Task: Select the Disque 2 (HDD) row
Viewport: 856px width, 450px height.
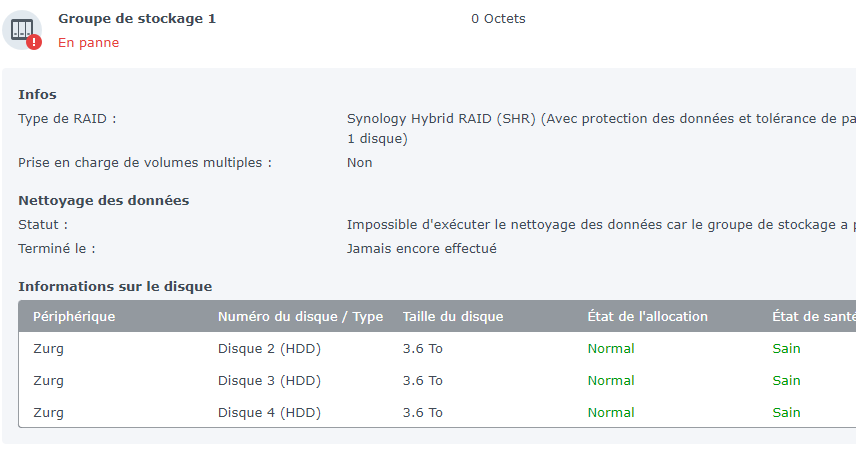Action: [437, 348]
